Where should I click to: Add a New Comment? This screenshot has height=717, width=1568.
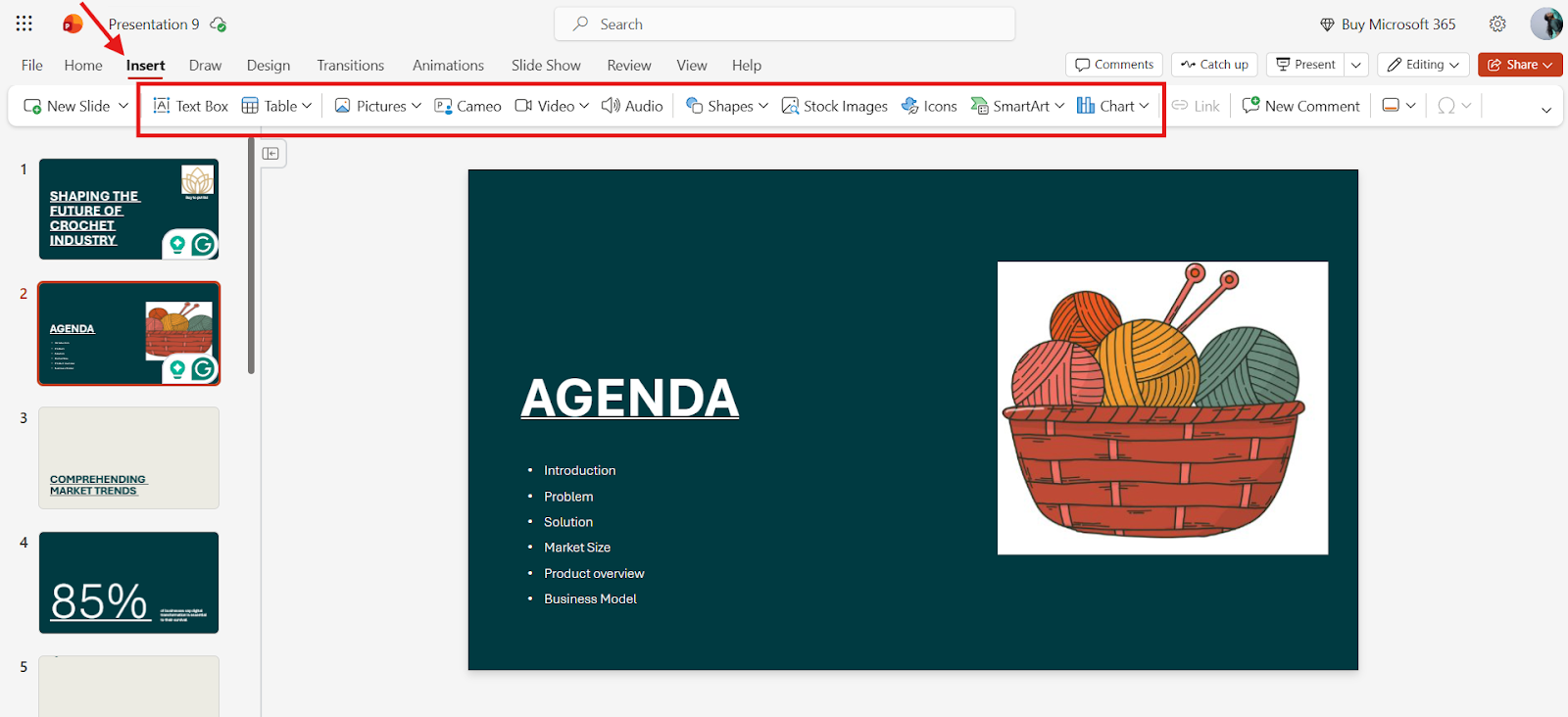click(1301, 106)
